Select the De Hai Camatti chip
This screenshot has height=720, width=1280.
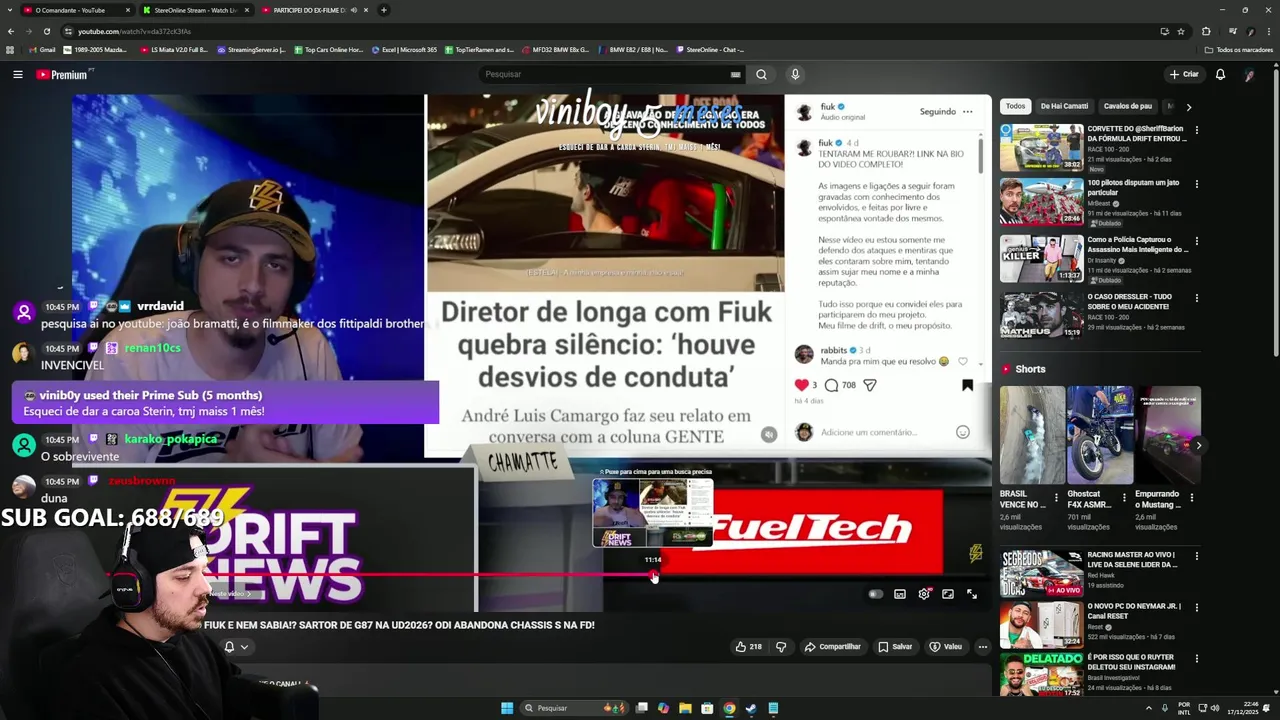click(x=1064, y=106)
